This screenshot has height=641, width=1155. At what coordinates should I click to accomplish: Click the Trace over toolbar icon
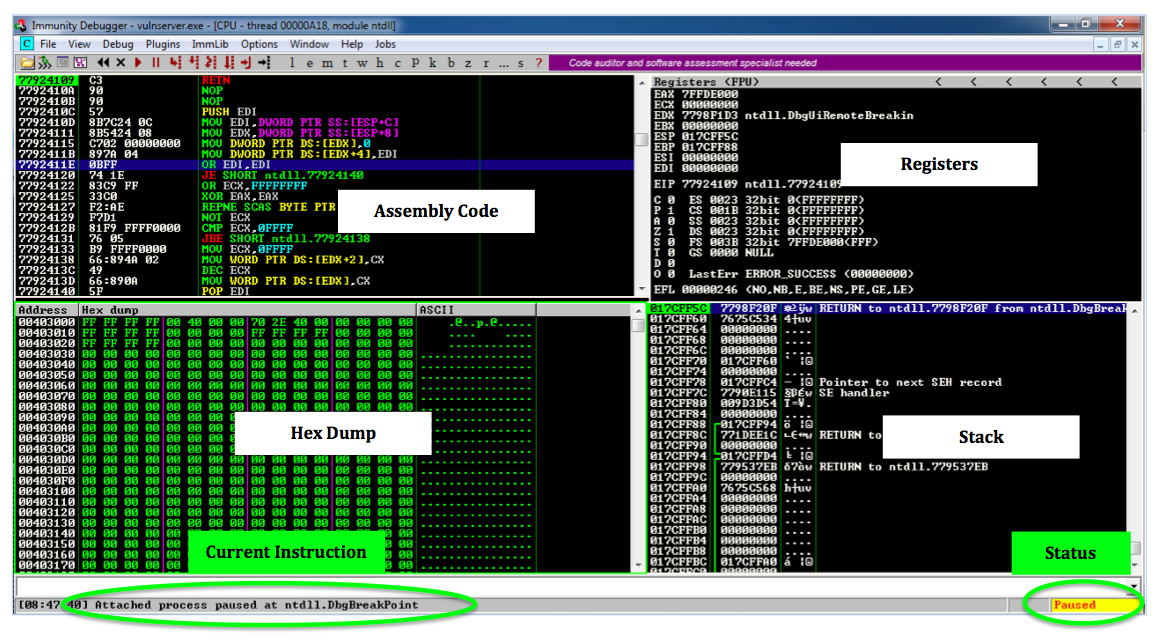coord(229,63)
